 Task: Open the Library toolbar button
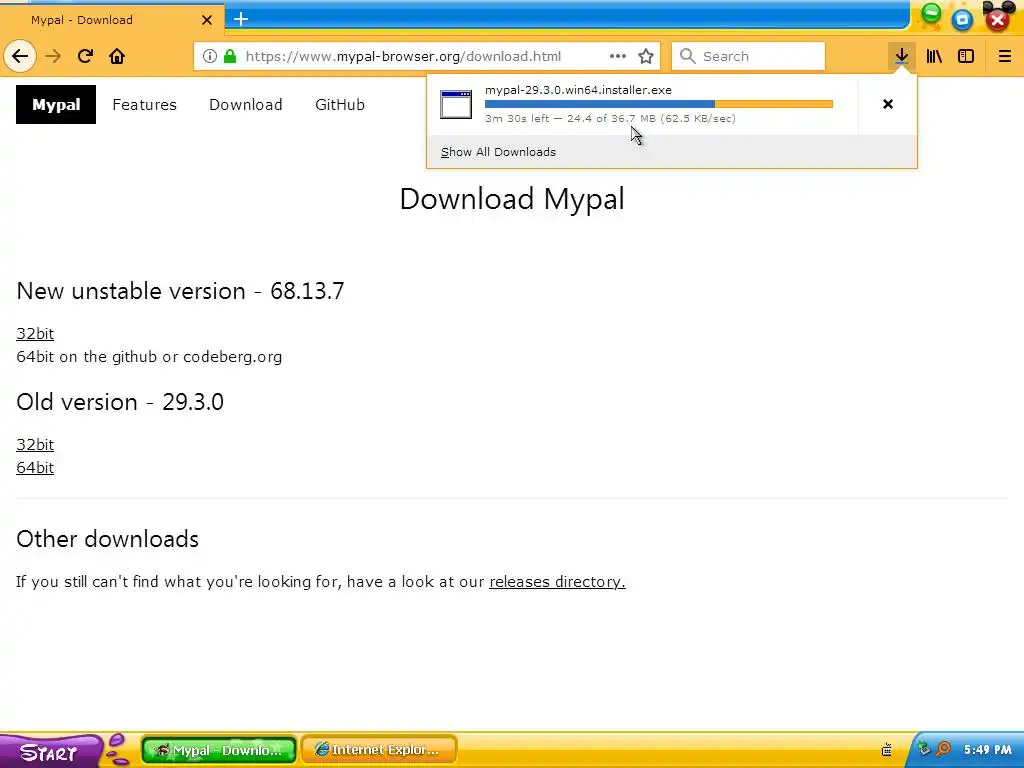point(934,56)
